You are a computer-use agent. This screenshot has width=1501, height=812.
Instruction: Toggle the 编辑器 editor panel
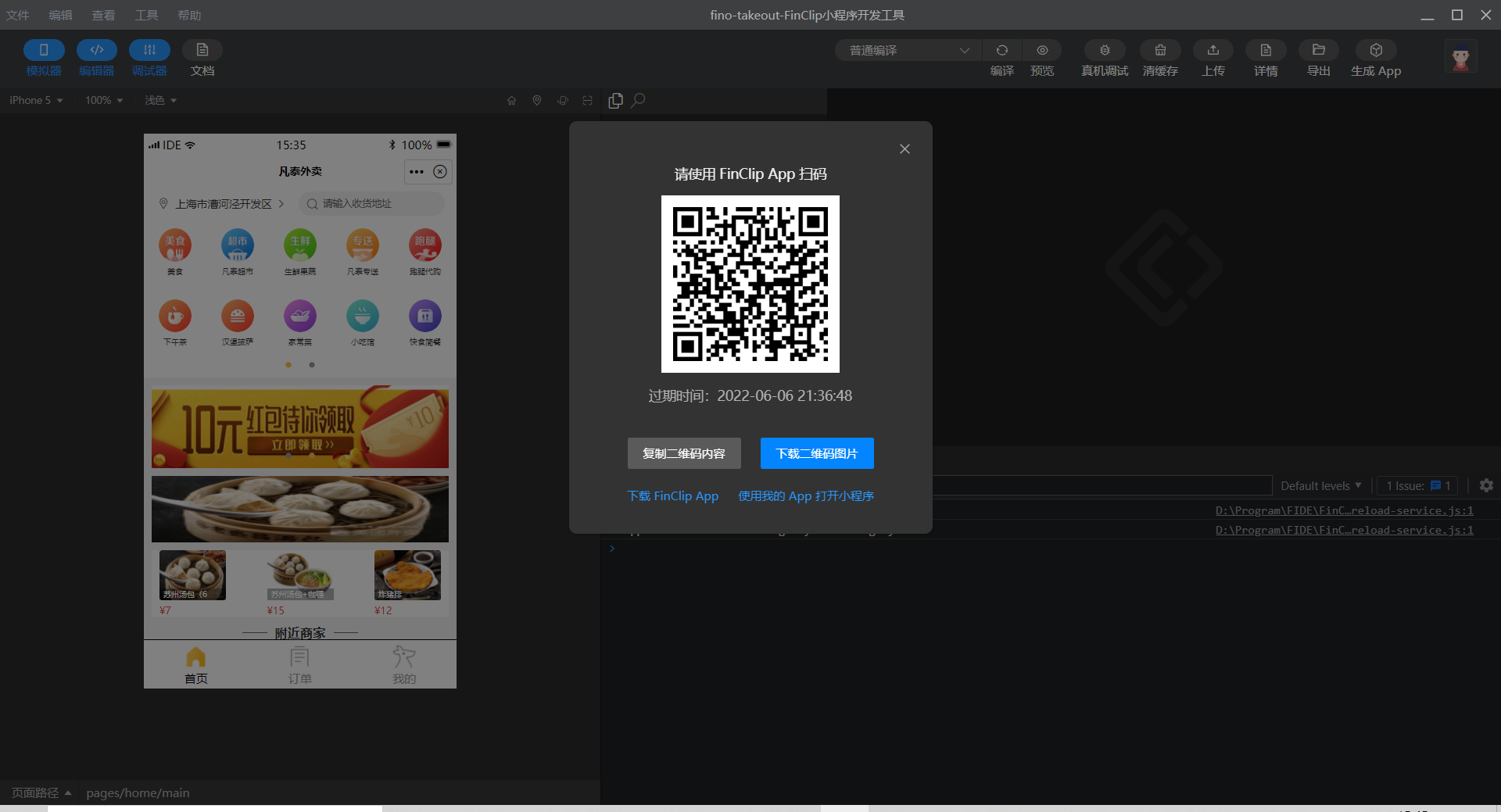97,50
